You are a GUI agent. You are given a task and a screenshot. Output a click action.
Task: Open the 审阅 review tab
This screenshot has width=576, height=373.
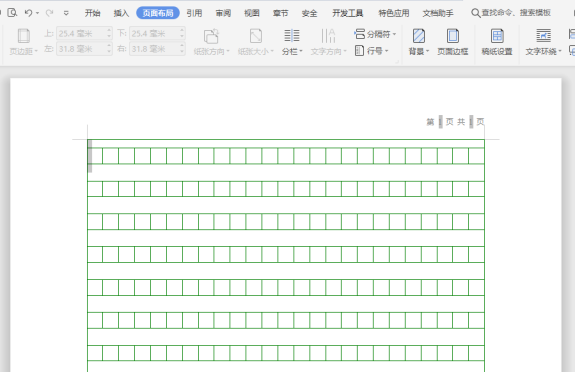(223, 13)
